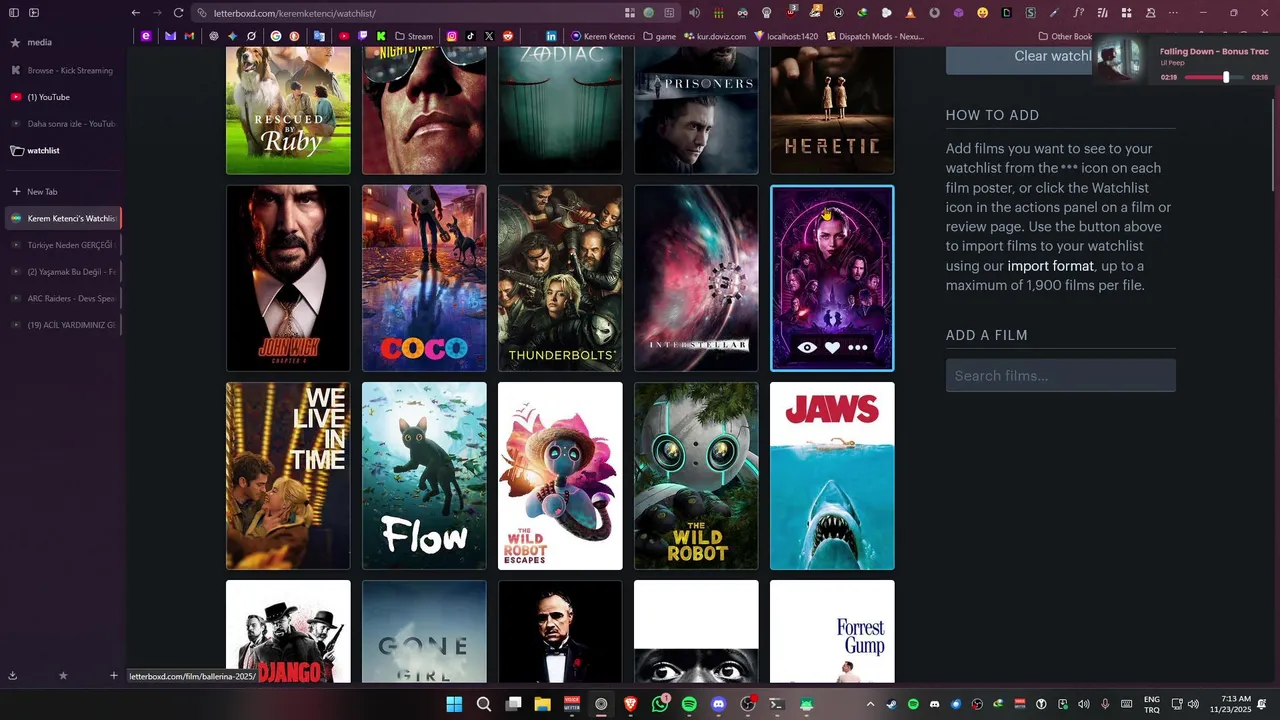Open the Google bookmark icon
1280x720 pixels.
(276, 36)
